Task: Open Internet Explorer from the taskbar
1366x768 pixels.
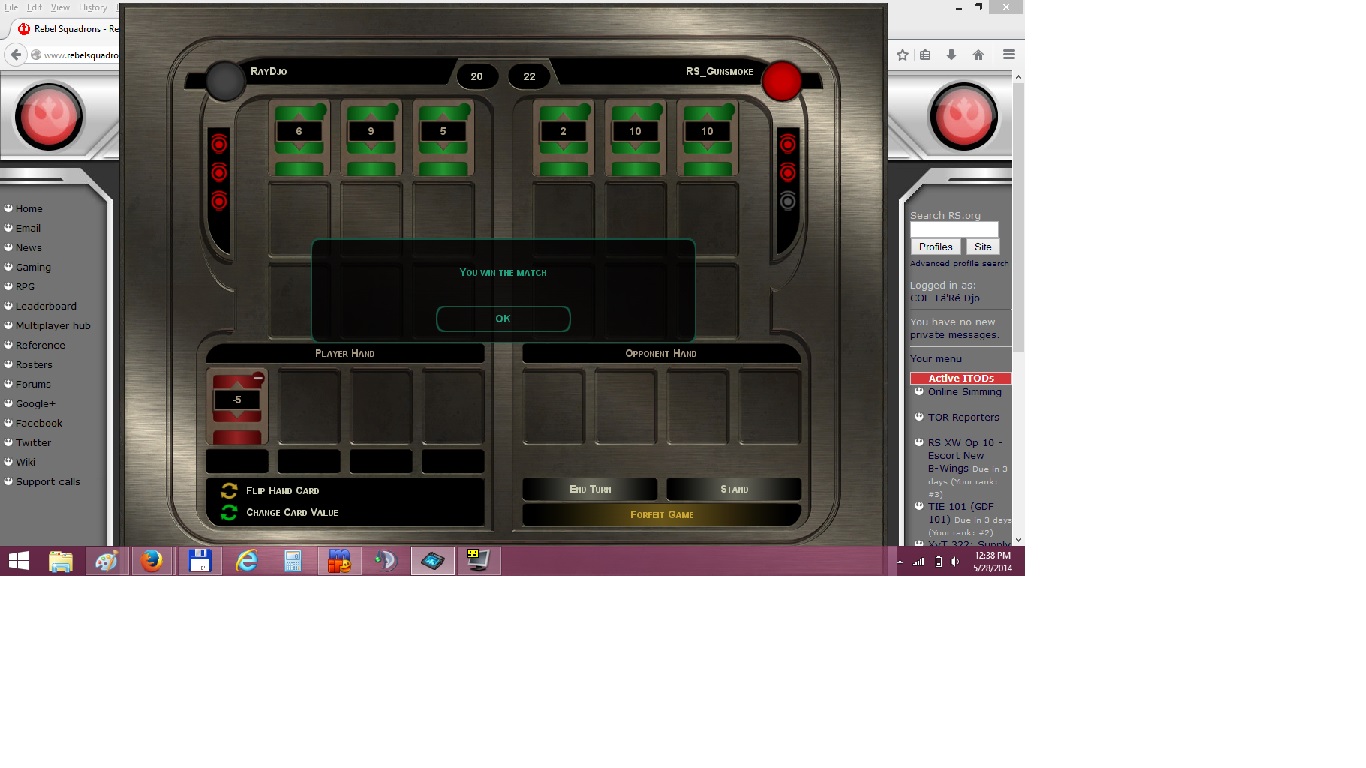Action: [x=246, y=561]
